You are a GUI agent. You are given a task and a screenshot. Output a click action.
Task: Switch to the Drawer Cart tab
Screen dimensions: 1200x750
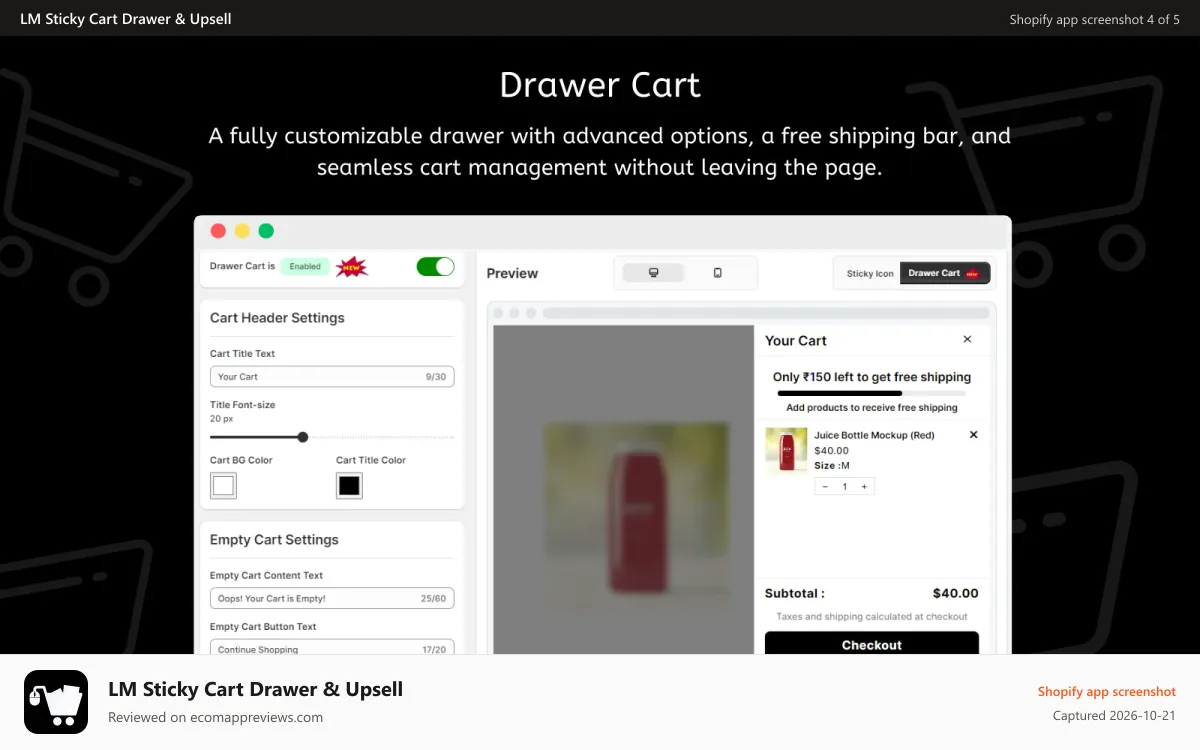coord(944,273)
